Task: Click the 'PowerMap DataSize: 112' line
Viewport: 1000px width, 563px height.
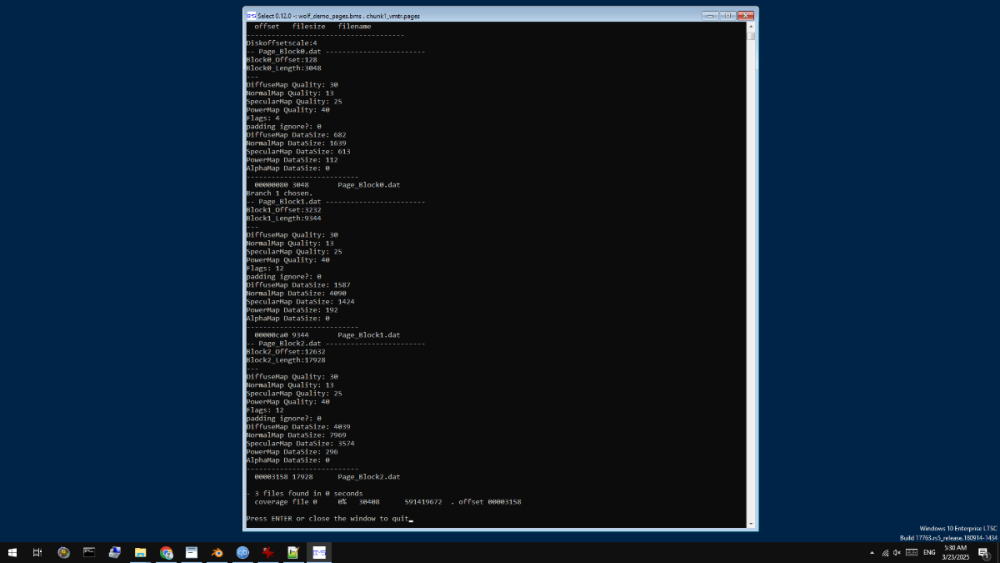Action: (x=292, y=159)
